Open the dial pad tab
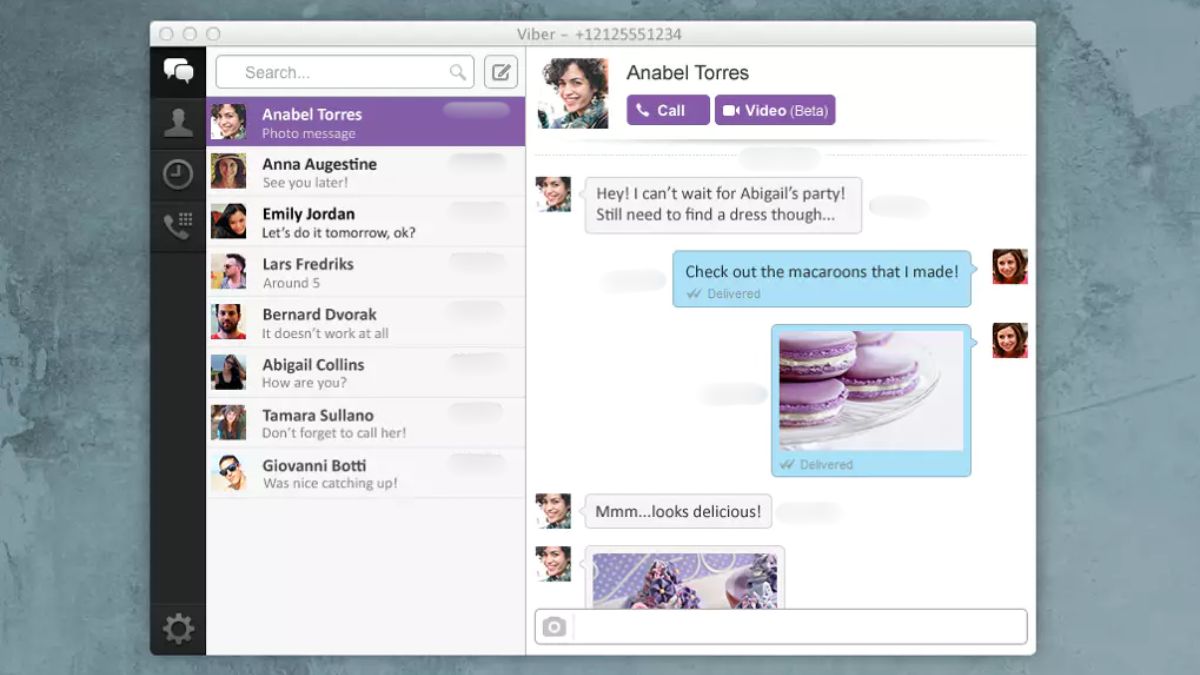Image resolution: width=1200 pixels, height=675 pixels. point(178,226)
